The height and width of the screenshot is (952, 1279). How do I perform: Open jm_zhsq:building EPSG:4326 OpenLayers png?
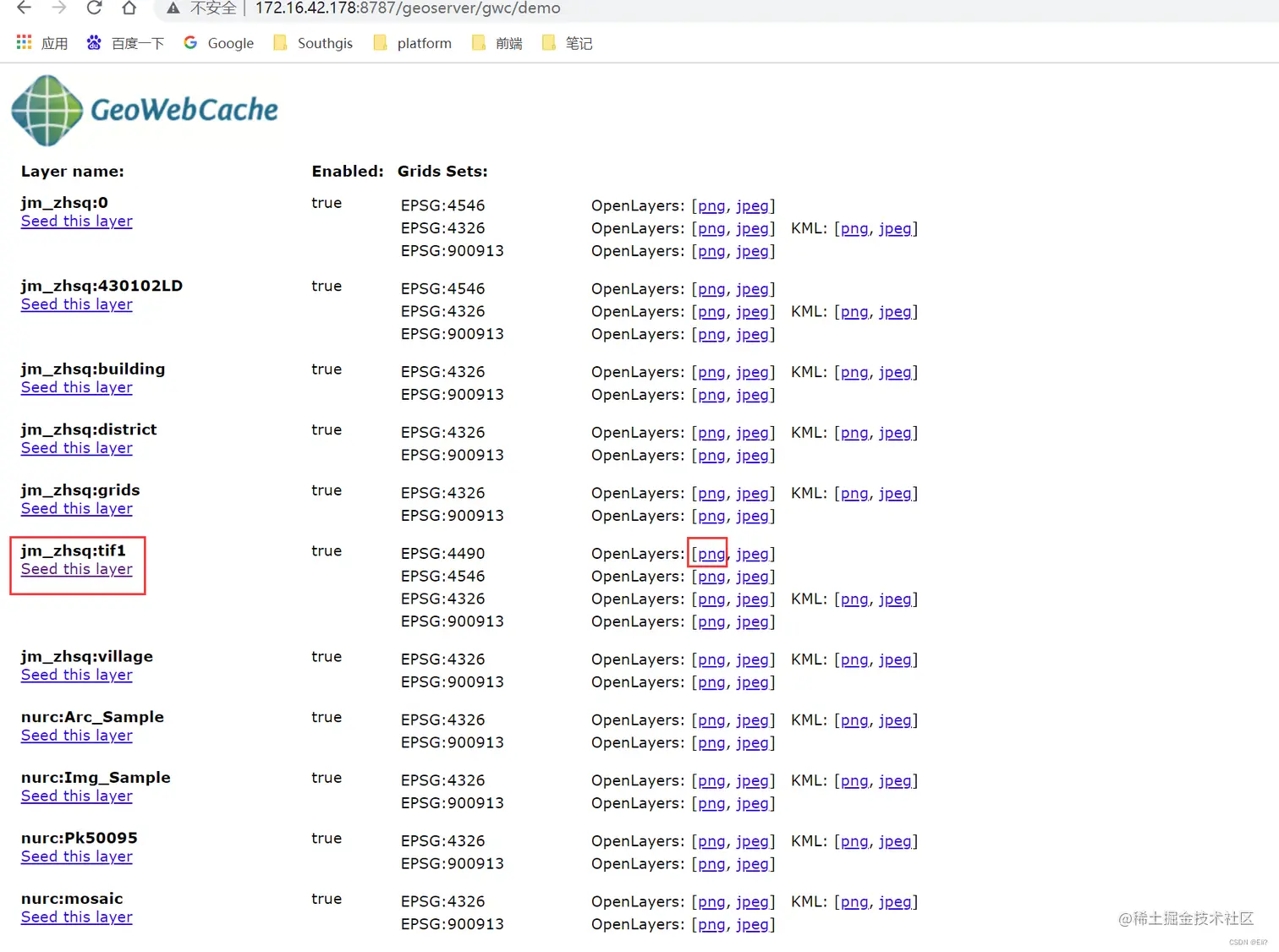click(x=711, y=372)
